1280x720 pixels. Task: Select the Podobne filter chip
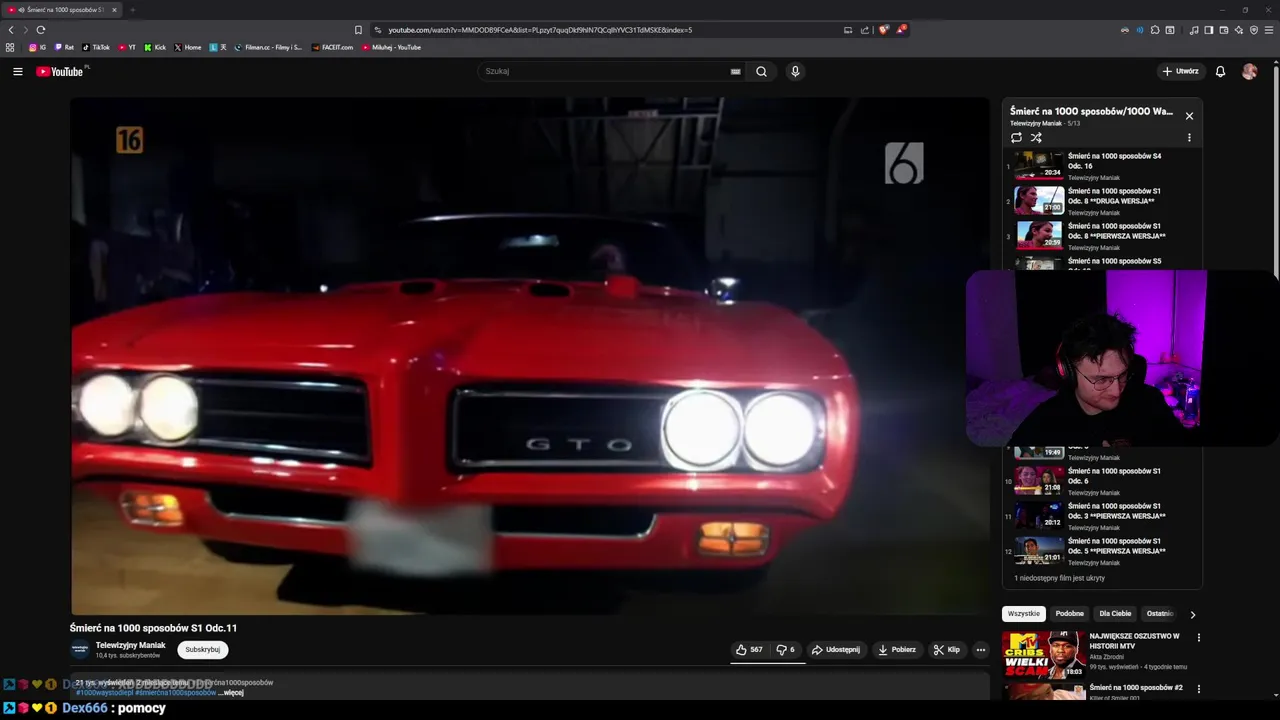click(1070, 613)
